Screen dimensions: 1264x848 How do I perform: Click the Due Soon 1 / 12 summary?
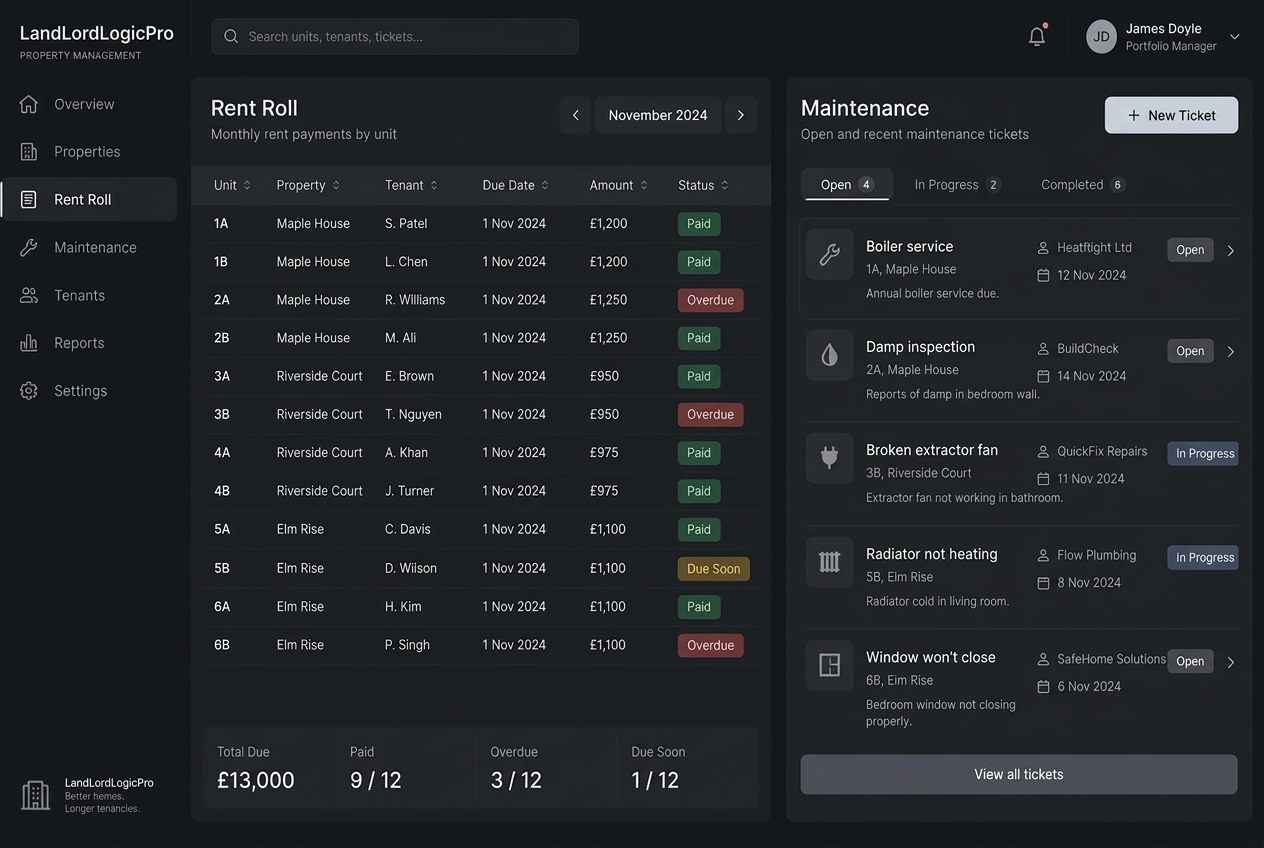658,769
